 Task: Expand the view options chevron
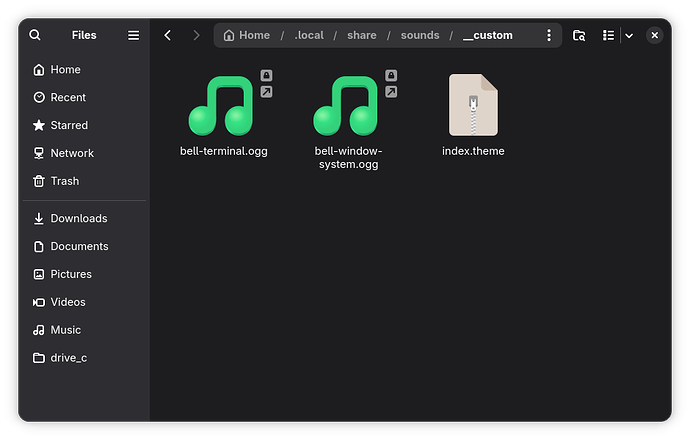629,35
